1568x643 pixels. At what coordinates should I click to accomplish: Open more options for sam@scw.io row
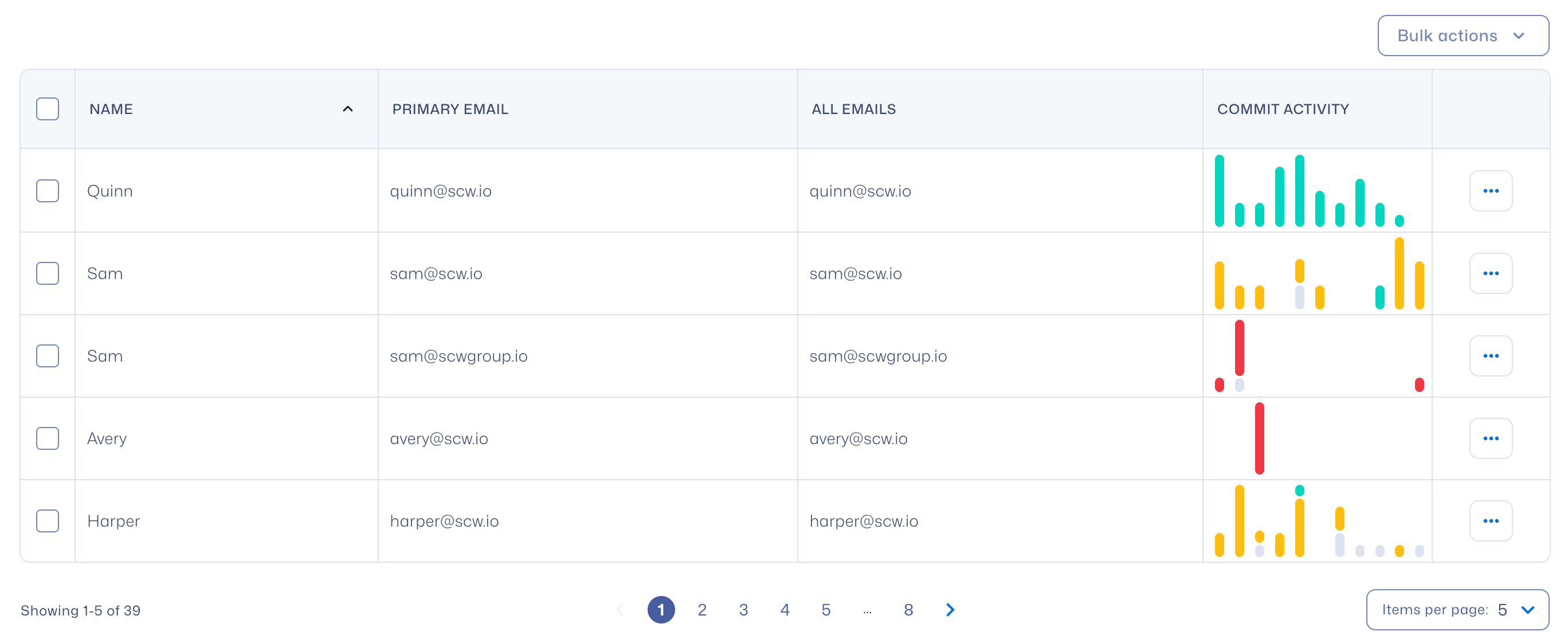[1490, 273]
